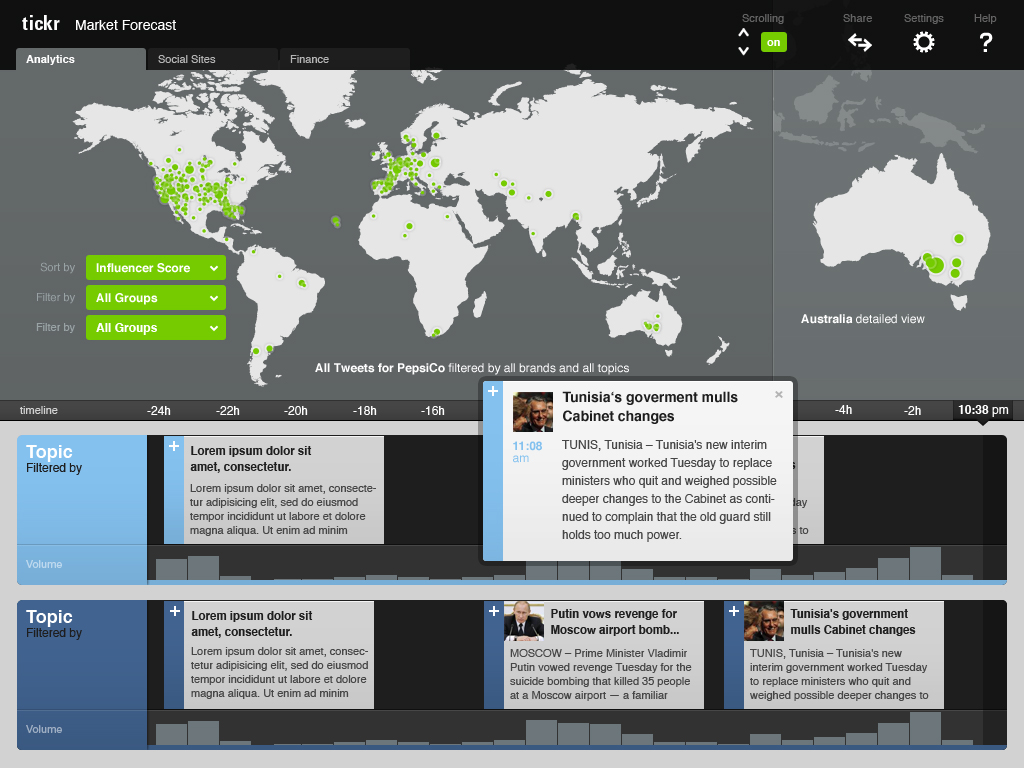Image resolution: width=1024 pixels, height=768 pixels.
Task: Click the green dot in South Africa
Action: (437, 332)
